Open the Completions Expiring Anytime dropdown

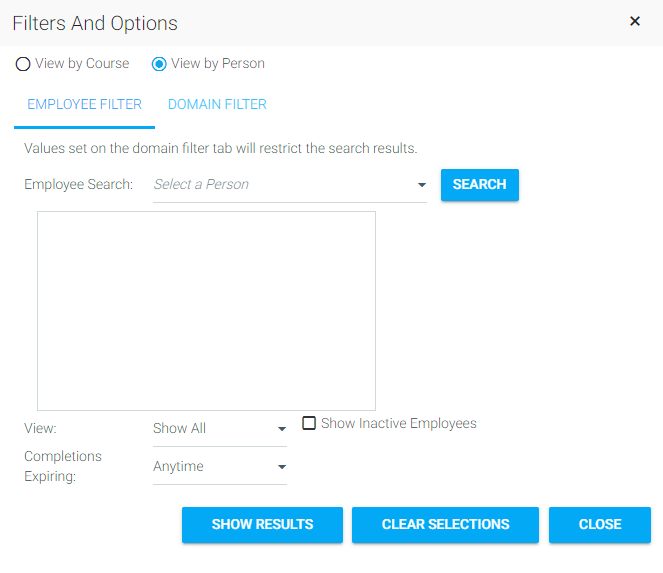tap(220, 466)
